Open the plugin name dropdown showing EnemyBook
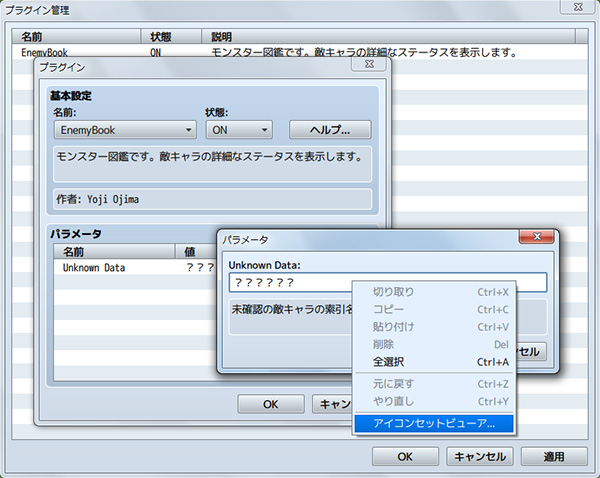Screen dimensions: 600x478 pos(125,130)
